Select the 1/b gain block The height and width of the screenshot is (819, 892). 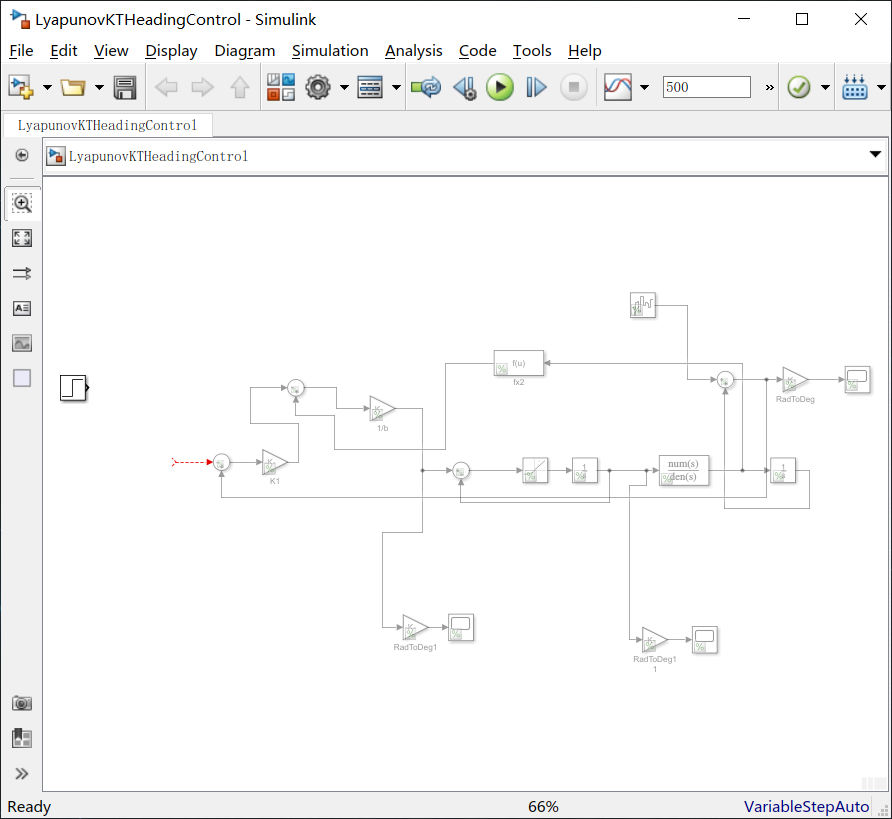[382, 409]
